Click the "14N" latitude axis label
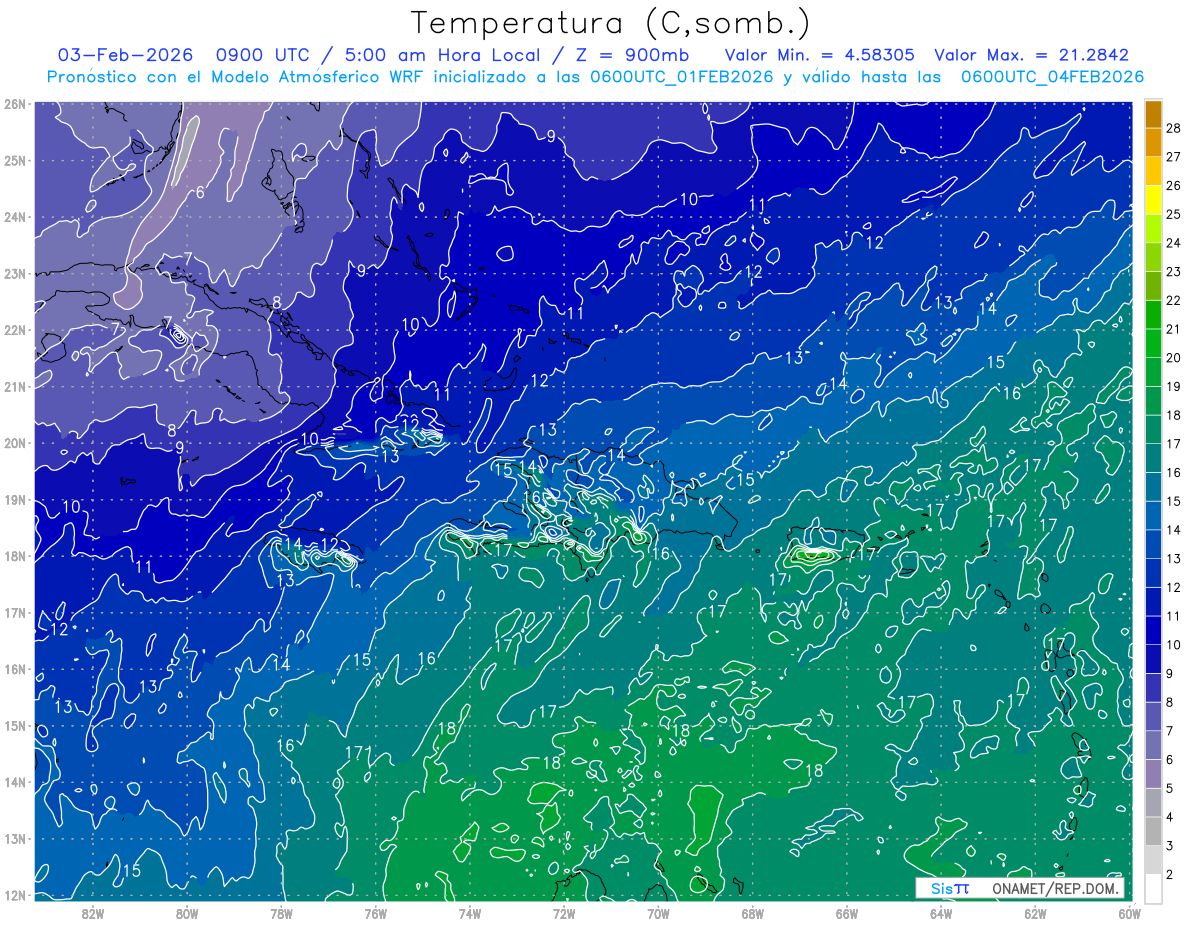Image resolution: width=1200 pixels, height=927 pixels. coord(15,782)
